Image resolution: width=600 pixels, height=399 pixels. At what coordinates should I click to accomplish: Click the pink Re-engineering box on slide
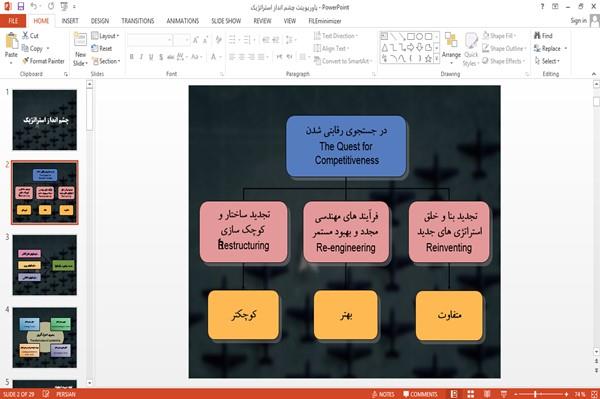(346, 232)
